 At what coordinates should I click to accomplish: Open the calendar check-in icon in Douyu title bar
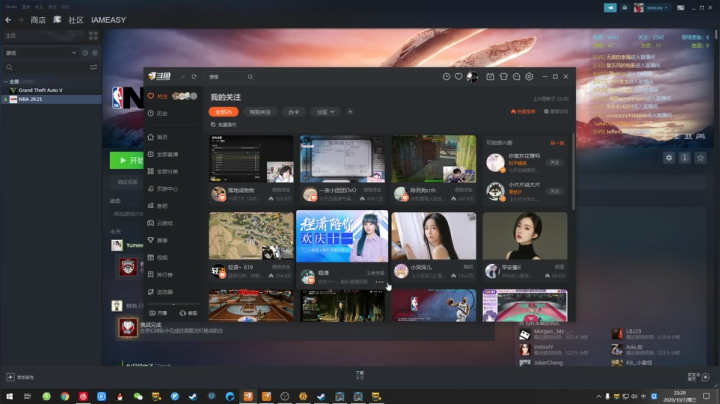pos(490,77)
